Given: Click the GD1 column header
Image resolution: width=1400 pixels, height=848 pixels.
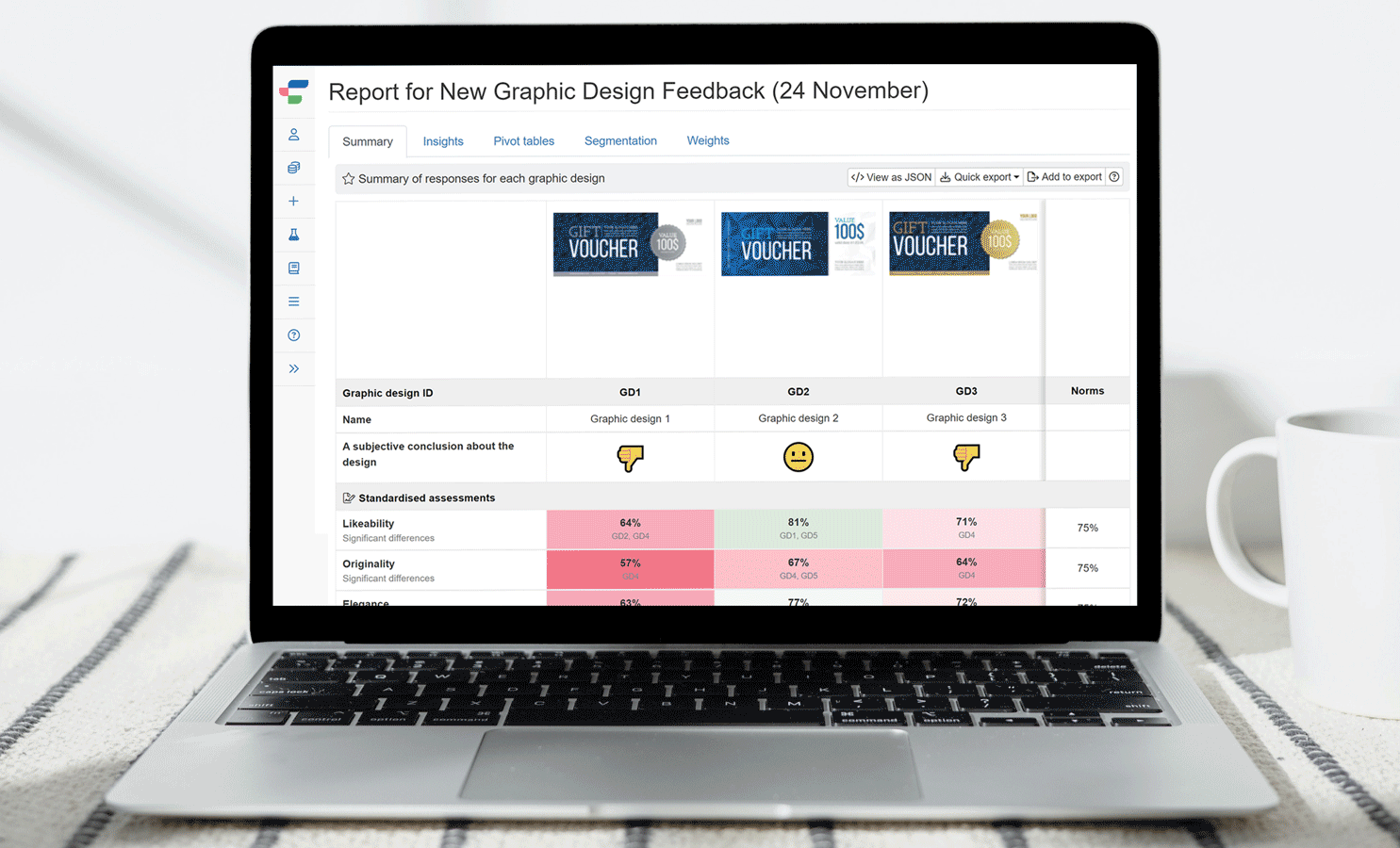Looking at the screenshot, I should 630,392.
